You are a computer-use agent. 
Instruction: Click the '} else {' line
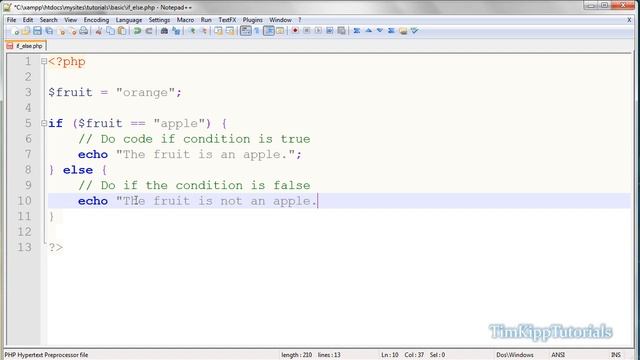(x=78, y=170)
